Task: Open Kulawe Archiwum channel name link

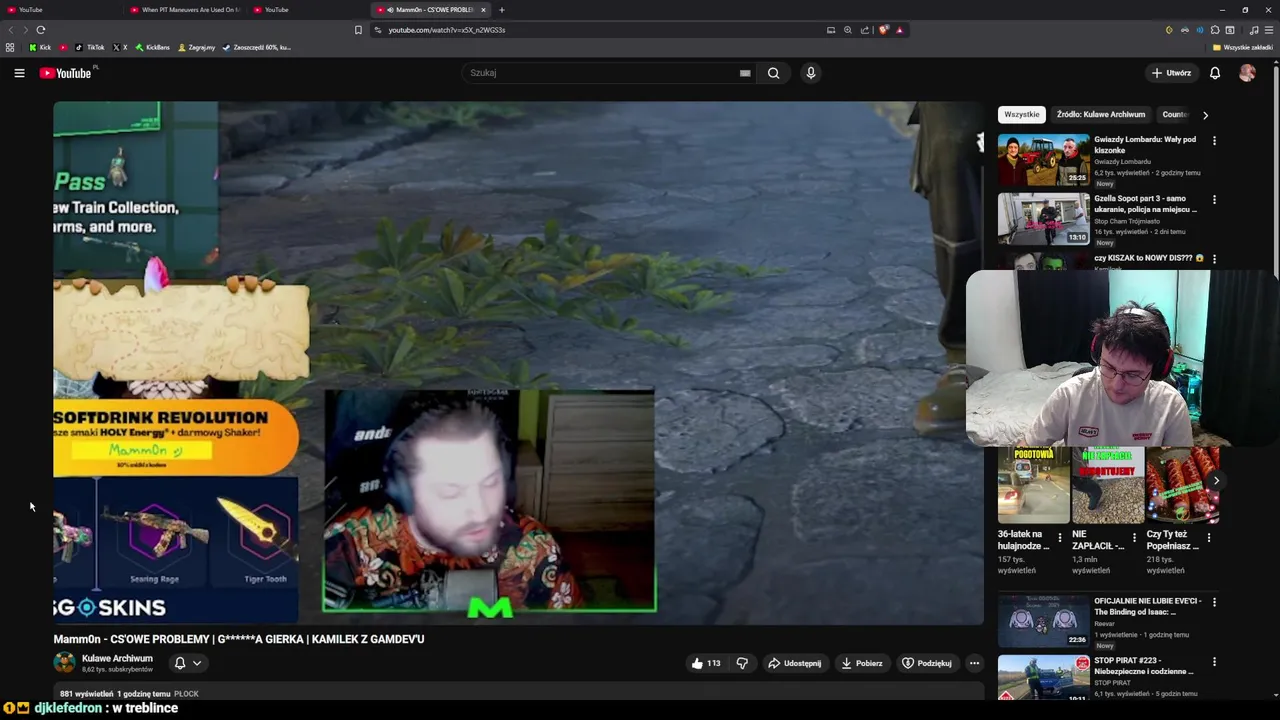Action: click(x=117, y=658)
